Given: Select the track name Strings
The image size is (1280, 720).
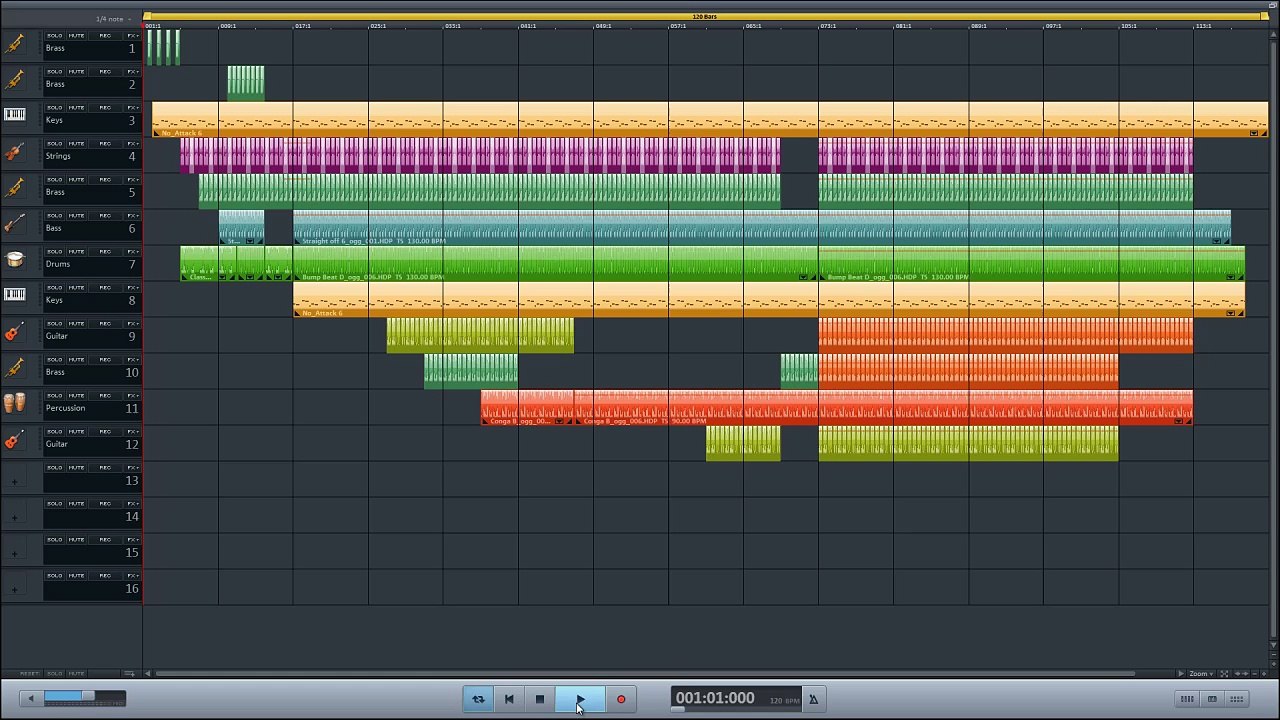Looking at the screenshot, I should pos(58,156).
